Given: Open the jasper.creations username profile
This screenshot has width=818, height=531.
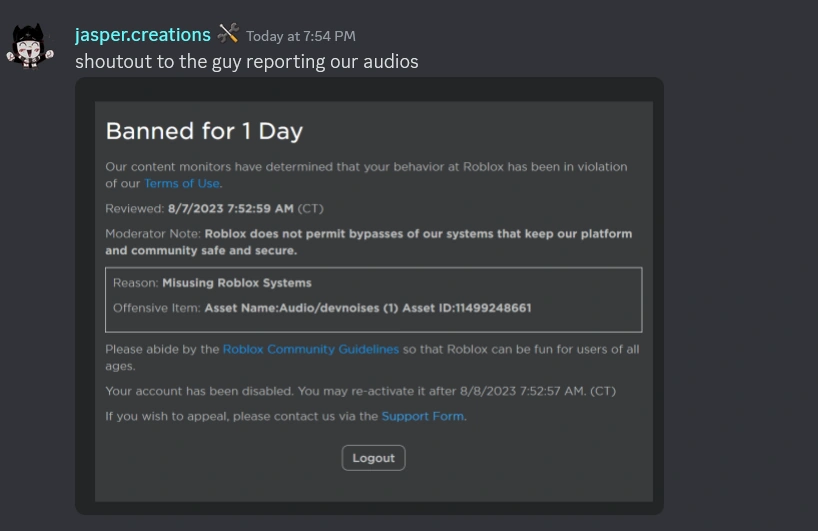Looking at the screenshot, I should tap(142, 35).
